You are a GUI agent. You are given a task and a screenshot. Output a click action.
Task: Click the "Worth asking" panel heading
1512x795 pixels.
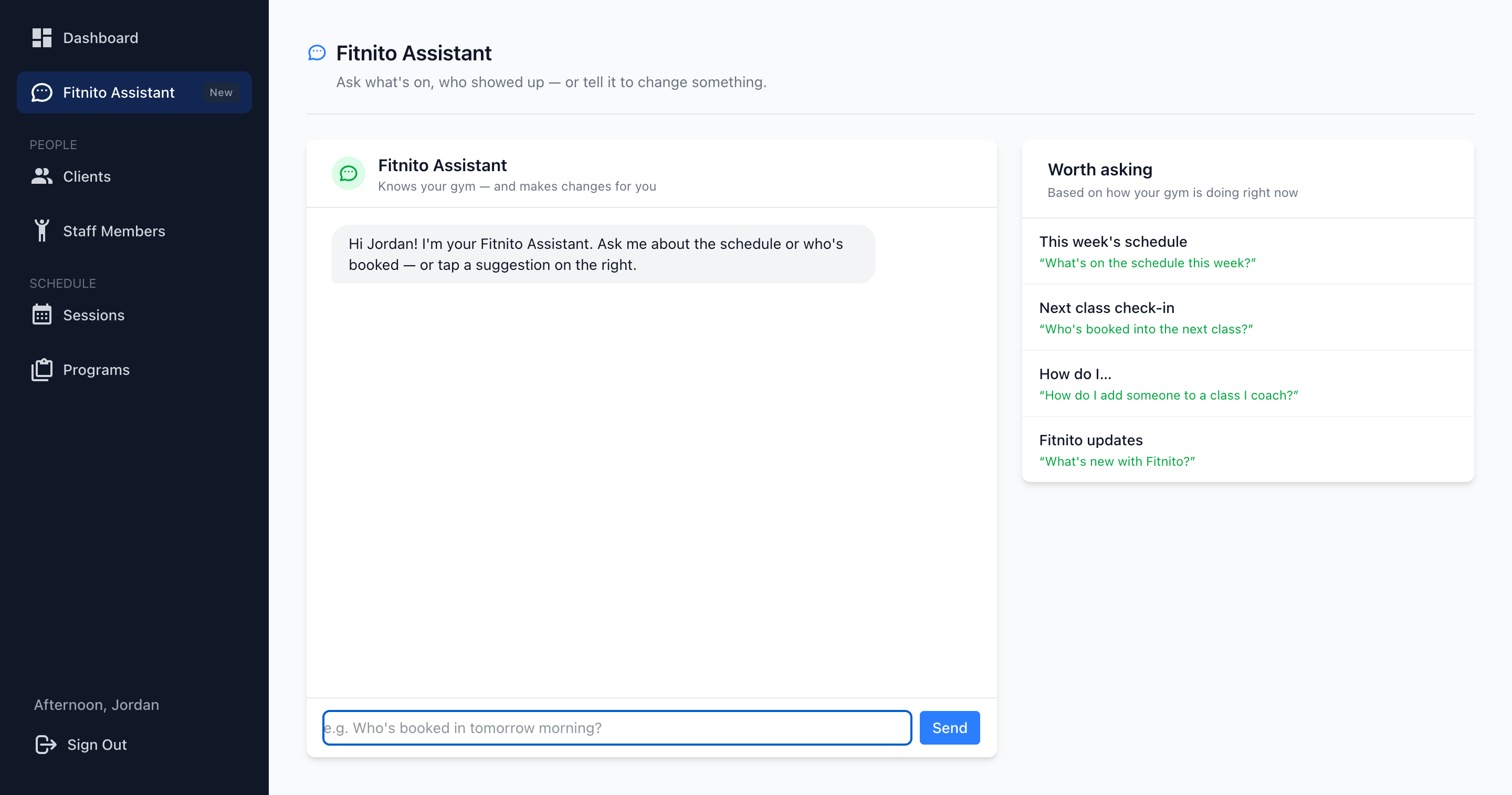[x=1100, y=170]
